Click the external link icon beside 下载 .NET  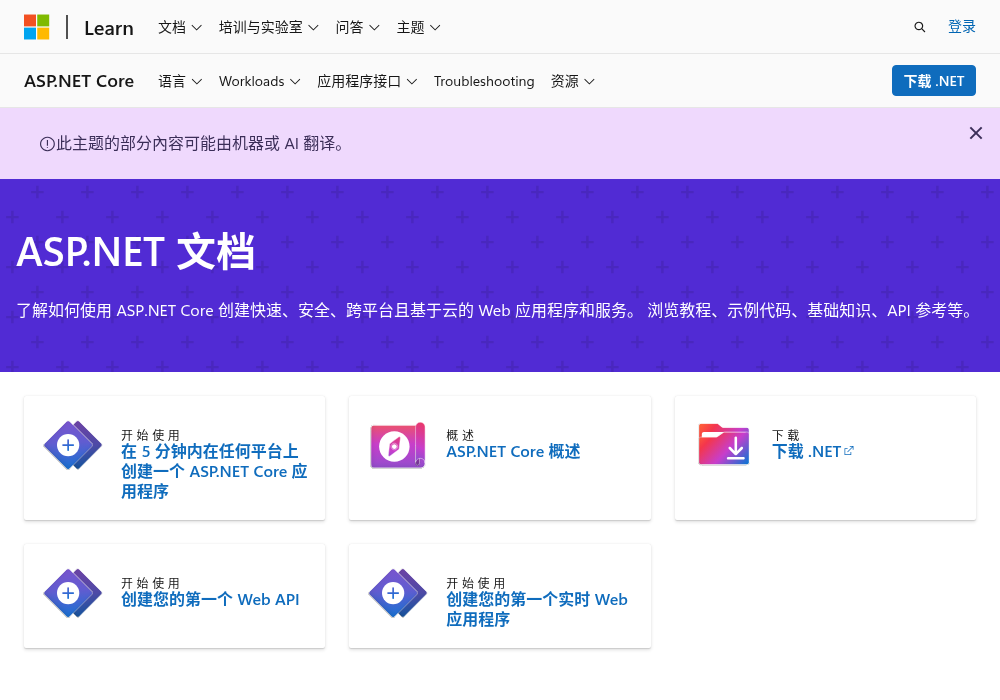(x=848, y=451)
